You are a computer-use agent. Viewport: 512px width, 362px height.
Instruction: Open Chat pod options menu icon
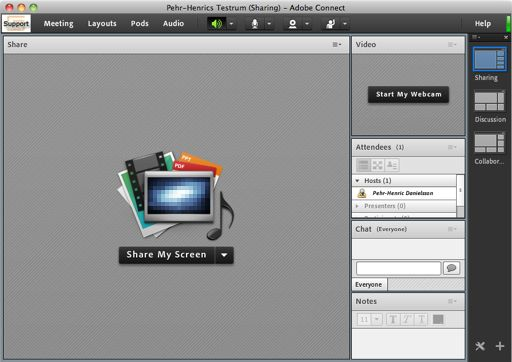coord(452,229)
